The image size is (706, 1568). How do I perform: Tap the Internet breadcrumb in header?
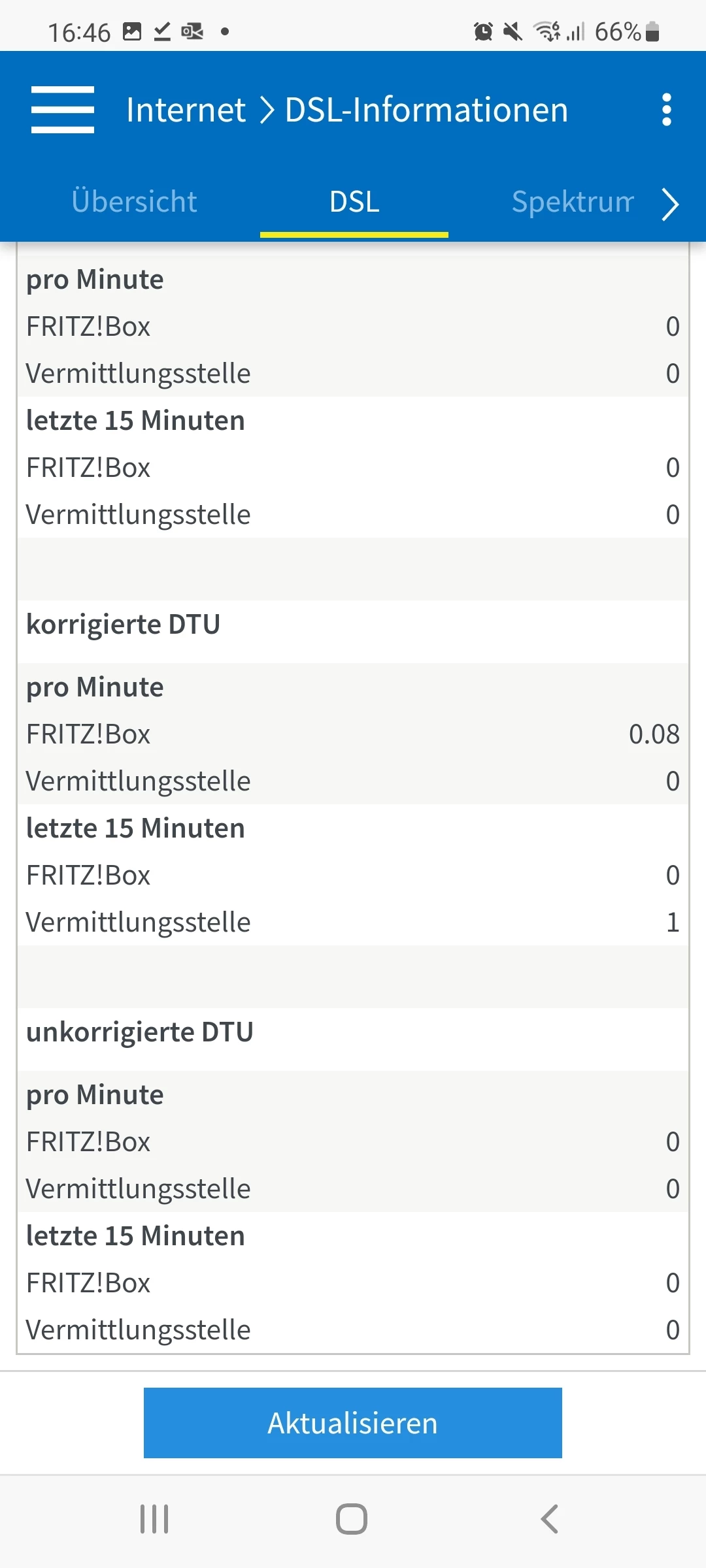(186, 110)
